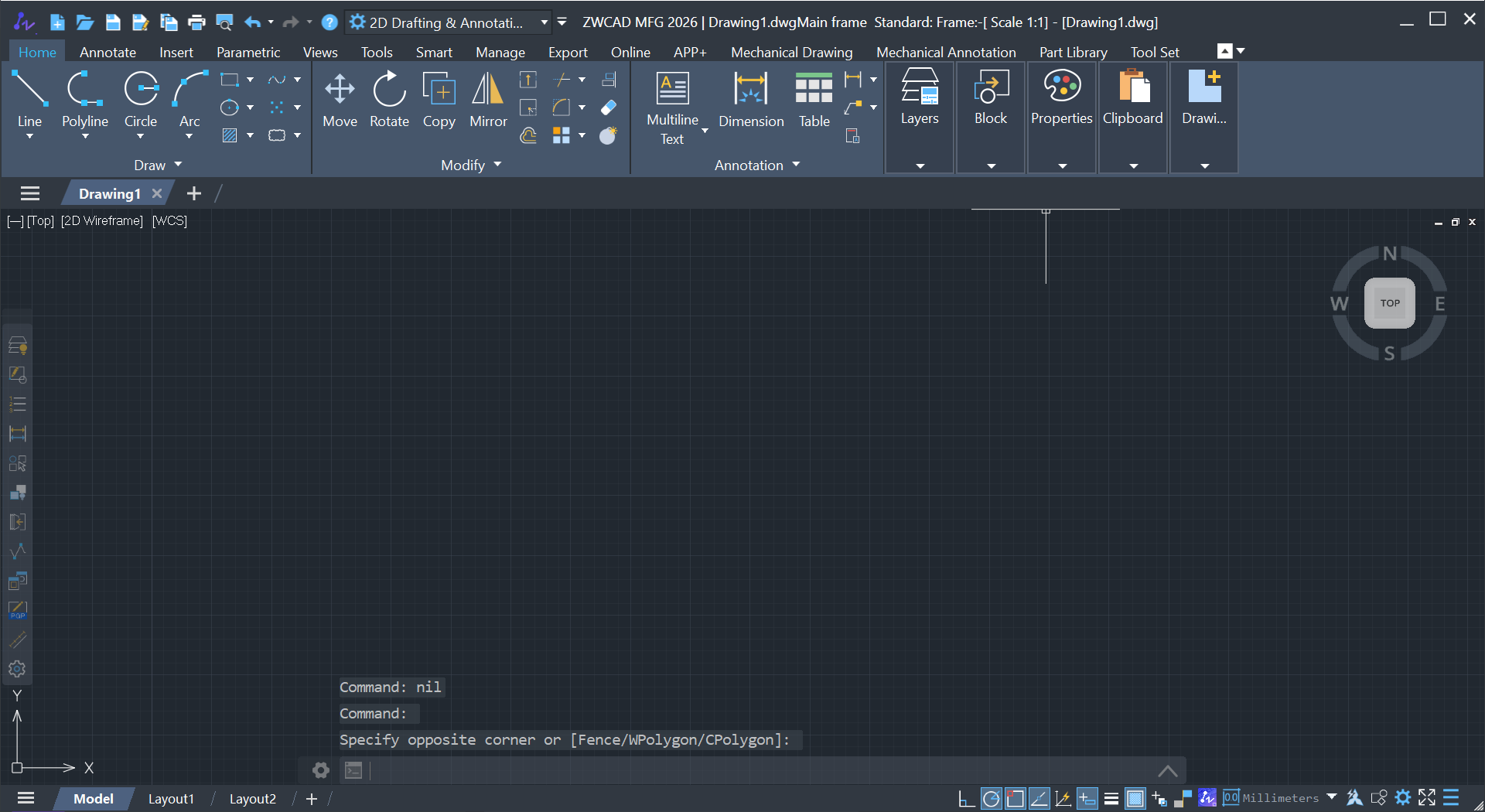Toggle Dynamic Input in status bar
The image size is (1485, 812).
coord(1087,798)
